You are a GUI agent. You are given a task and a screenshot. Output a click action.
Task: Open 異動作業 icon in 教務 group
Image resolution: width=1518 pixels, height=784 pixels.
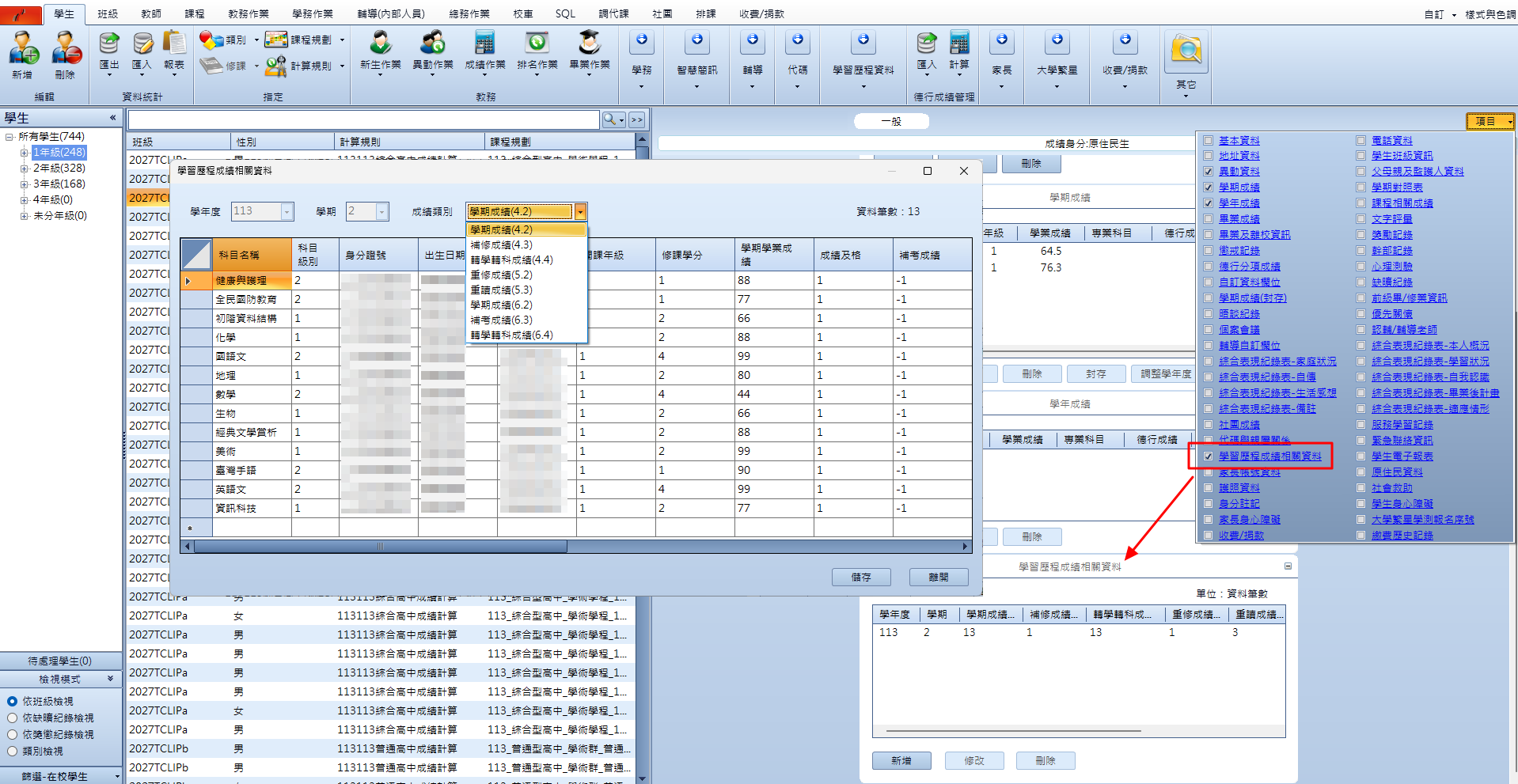[x=433, y=44]
